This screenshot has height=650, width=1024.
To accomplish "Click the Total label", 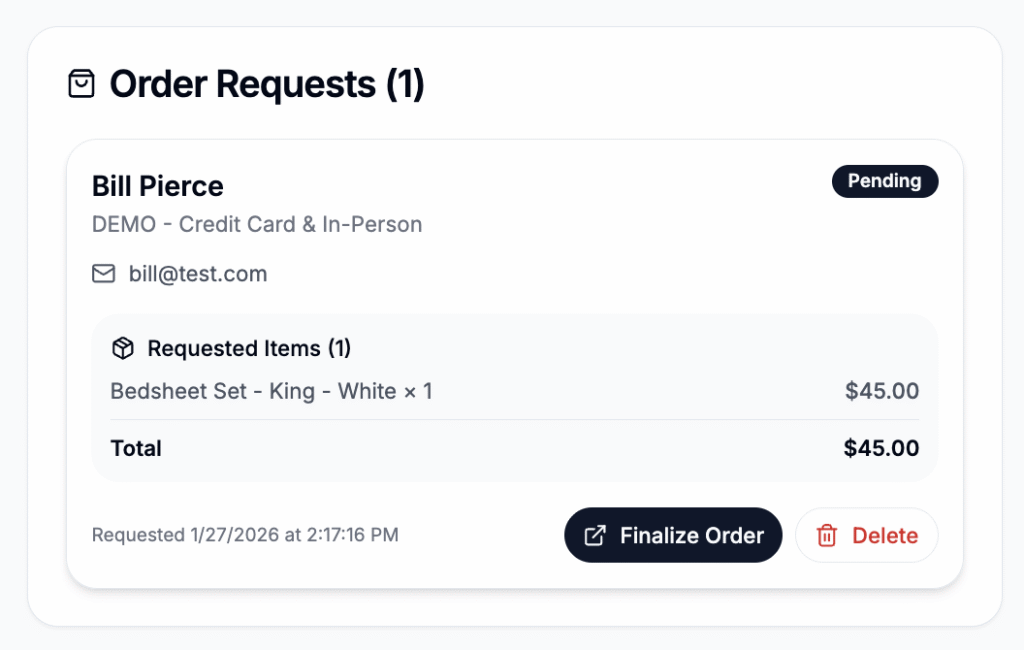I will pos(136,448).
